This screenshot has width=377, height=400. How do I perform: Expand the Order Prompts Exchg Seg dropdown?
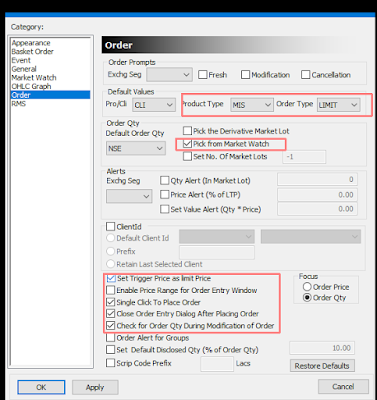[x=169, y=75]
